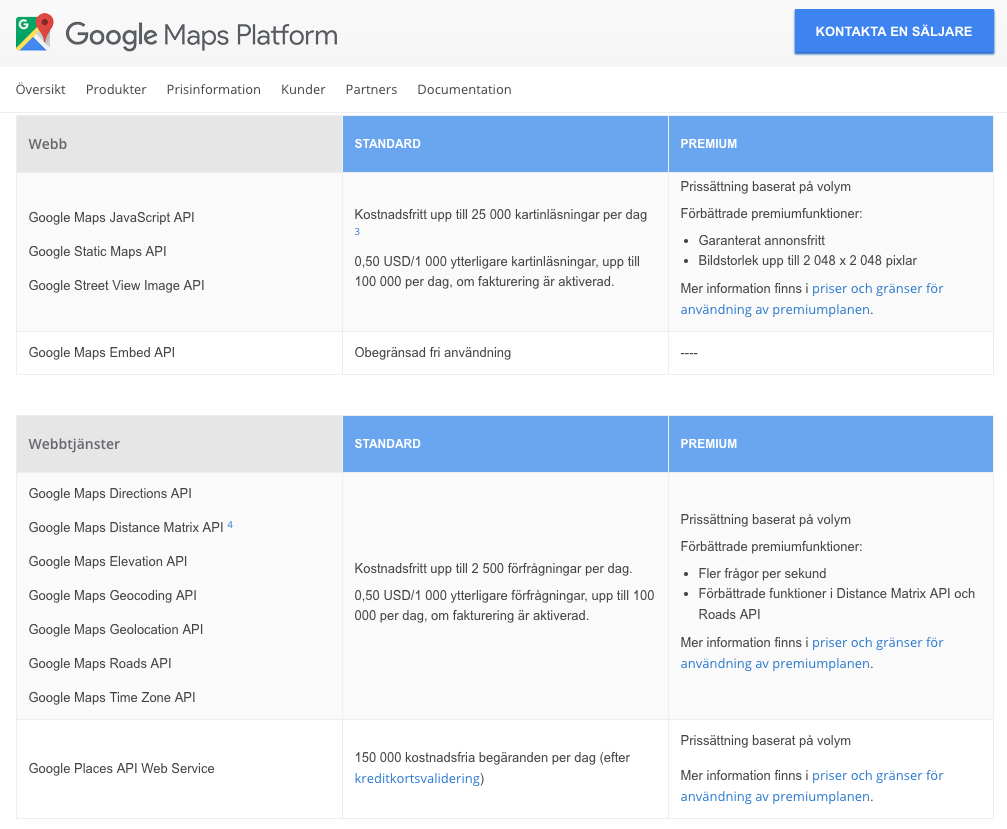1007x829 pixels.
Task: Select the Google Maps Geocoding API text
Action: coord(113,595)
